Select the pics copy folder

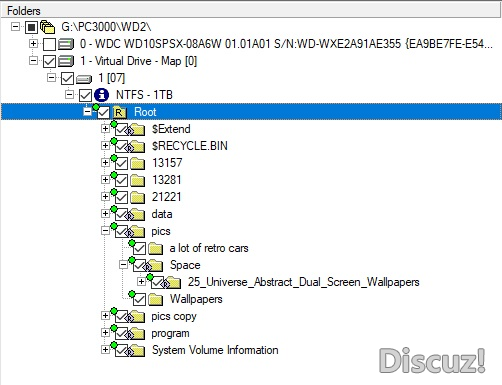pyautogui.click(x=174, y=316)
